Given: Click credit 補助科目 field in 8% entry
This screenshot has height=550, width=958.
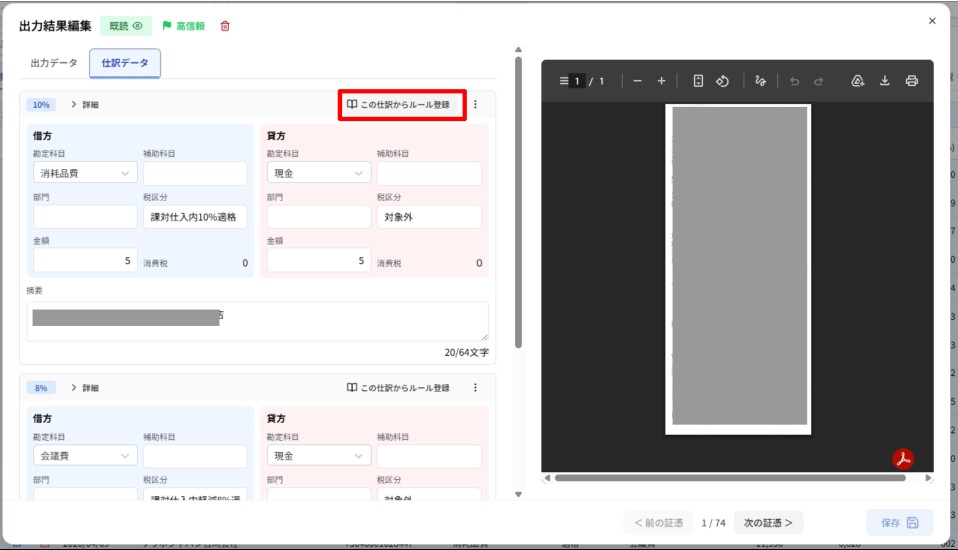Looking at the screenshot, I should tap(429, 456).
